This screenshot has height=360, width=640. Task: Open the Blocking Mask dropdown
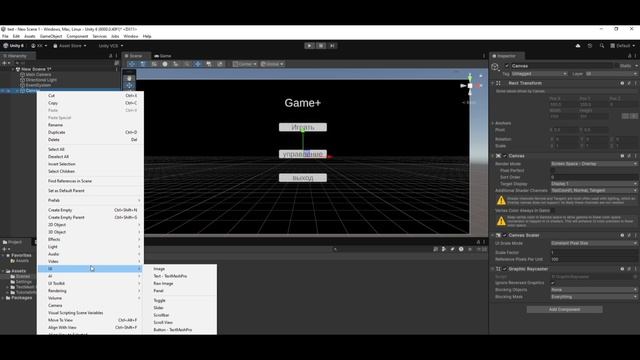click(594, 297)
